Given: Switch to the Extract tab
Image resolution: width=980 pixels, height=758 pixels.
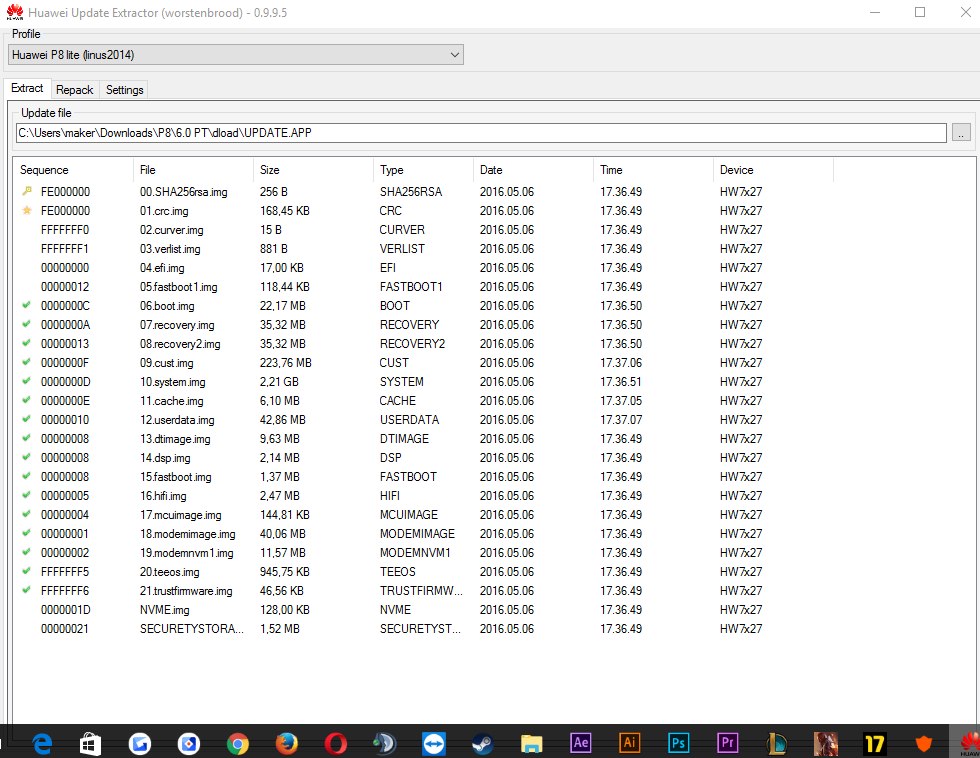Looking at the screenshot, I should pos(27,88).
